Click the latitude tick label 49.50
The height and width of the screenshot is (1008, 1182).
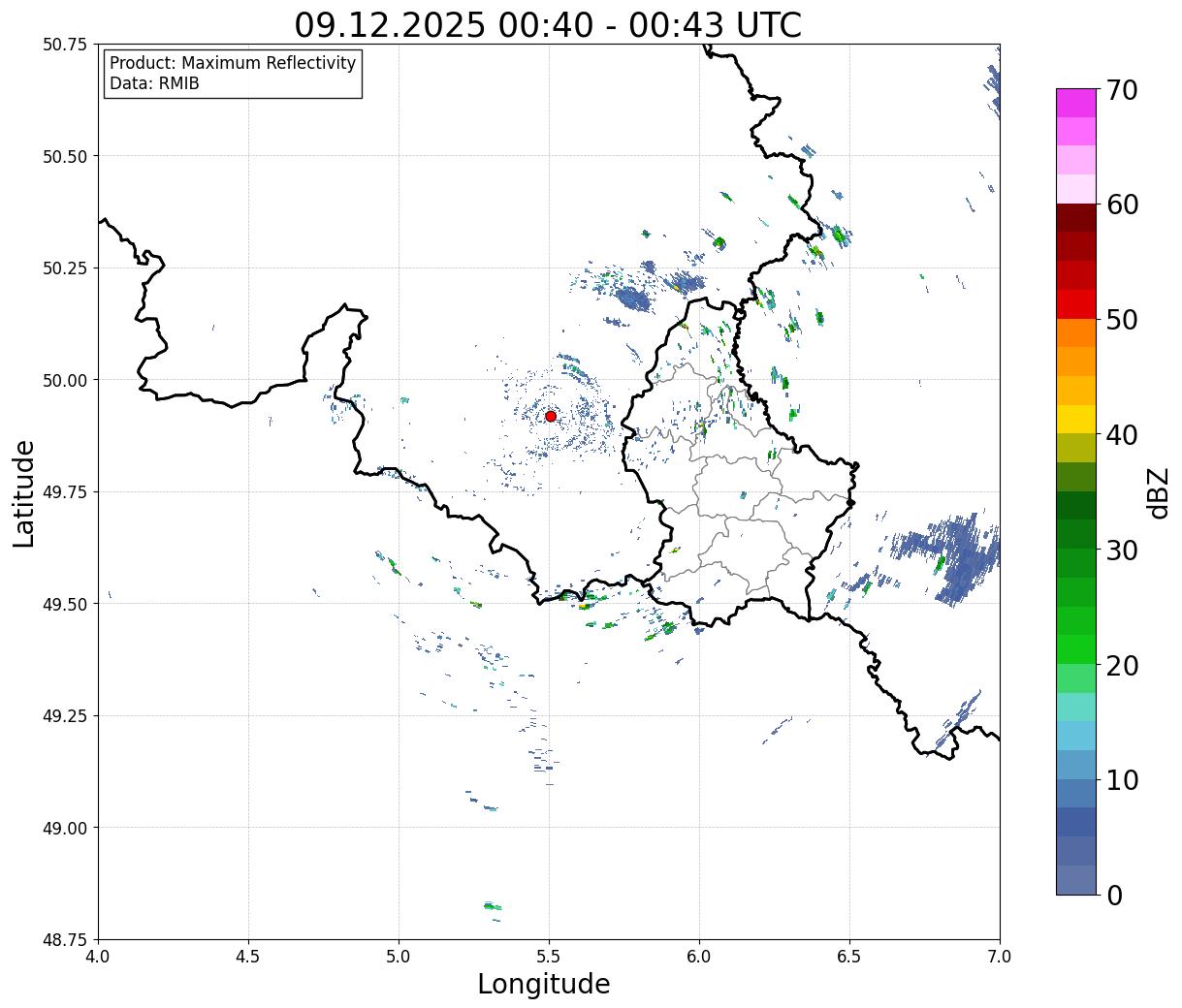pos(65,604)
